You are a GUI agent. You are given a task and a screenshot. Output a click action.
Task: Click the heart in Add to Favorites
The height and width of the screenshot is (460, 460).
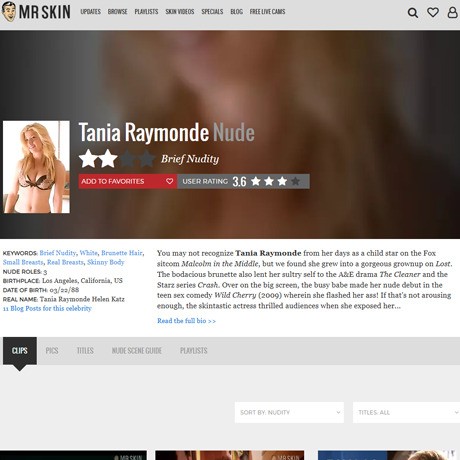(x=169, y=181)
